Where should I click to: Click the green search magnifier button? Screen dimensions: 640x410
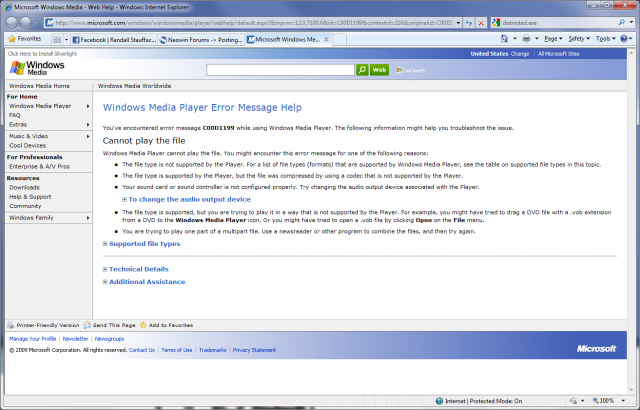click(362, 70)
